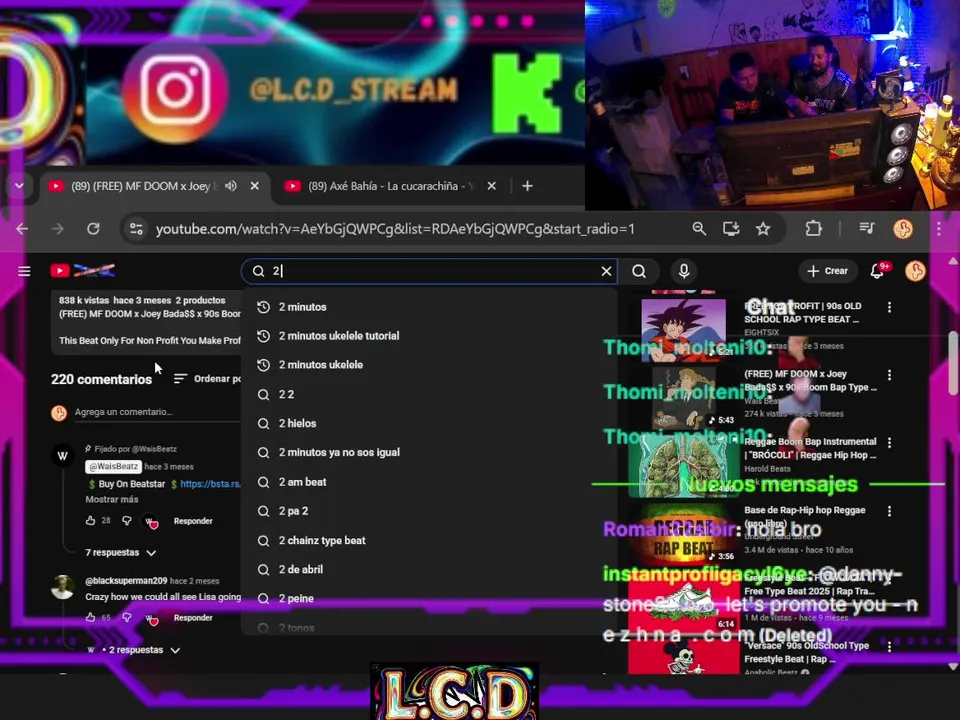Click the Agrega un comentario field
The height and width of the screenshot is (720, 960).
click(x=157, y=412)
